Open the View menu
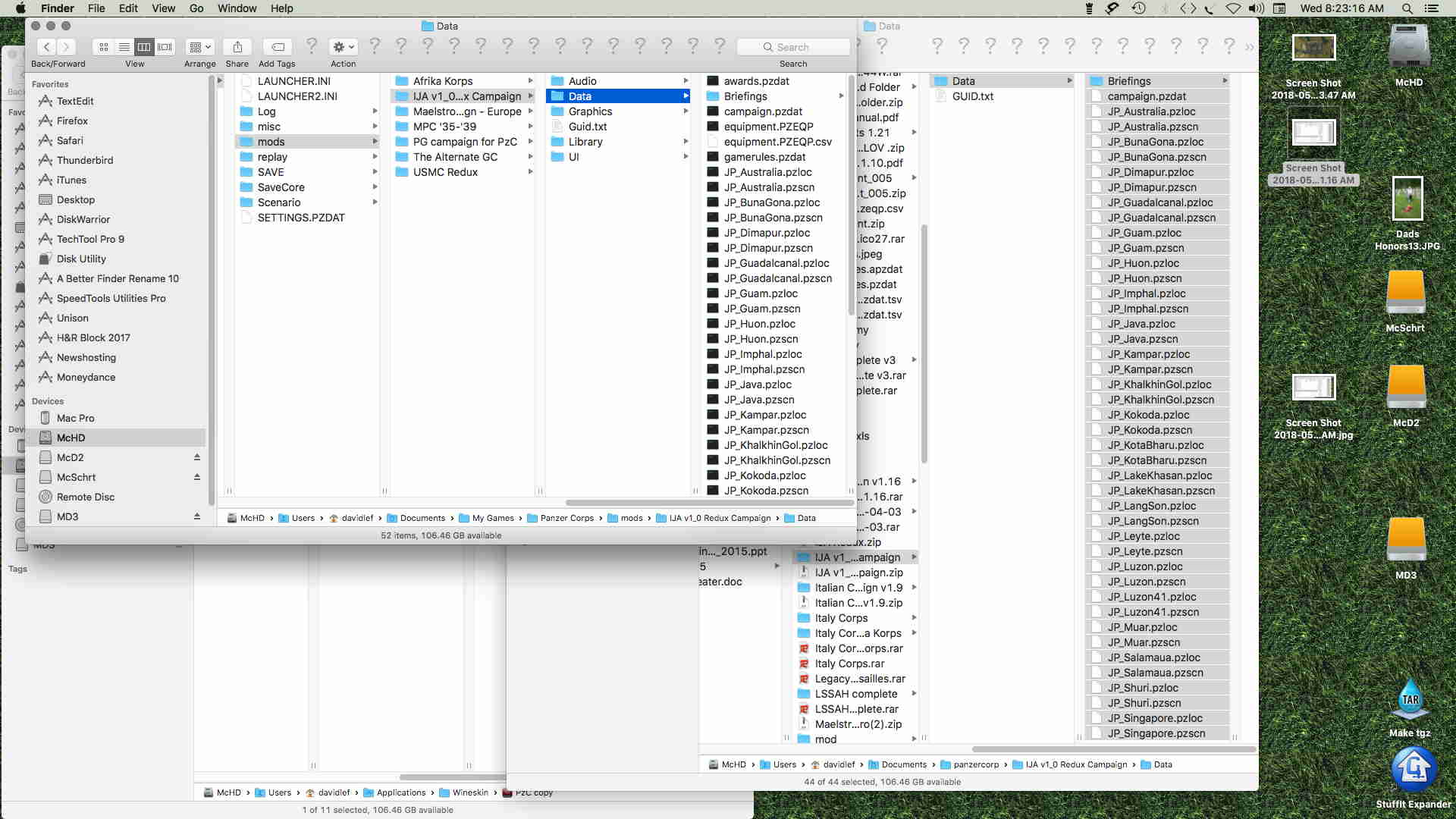The height and width of the screenshot is (819, 1456). pos(163,8)
